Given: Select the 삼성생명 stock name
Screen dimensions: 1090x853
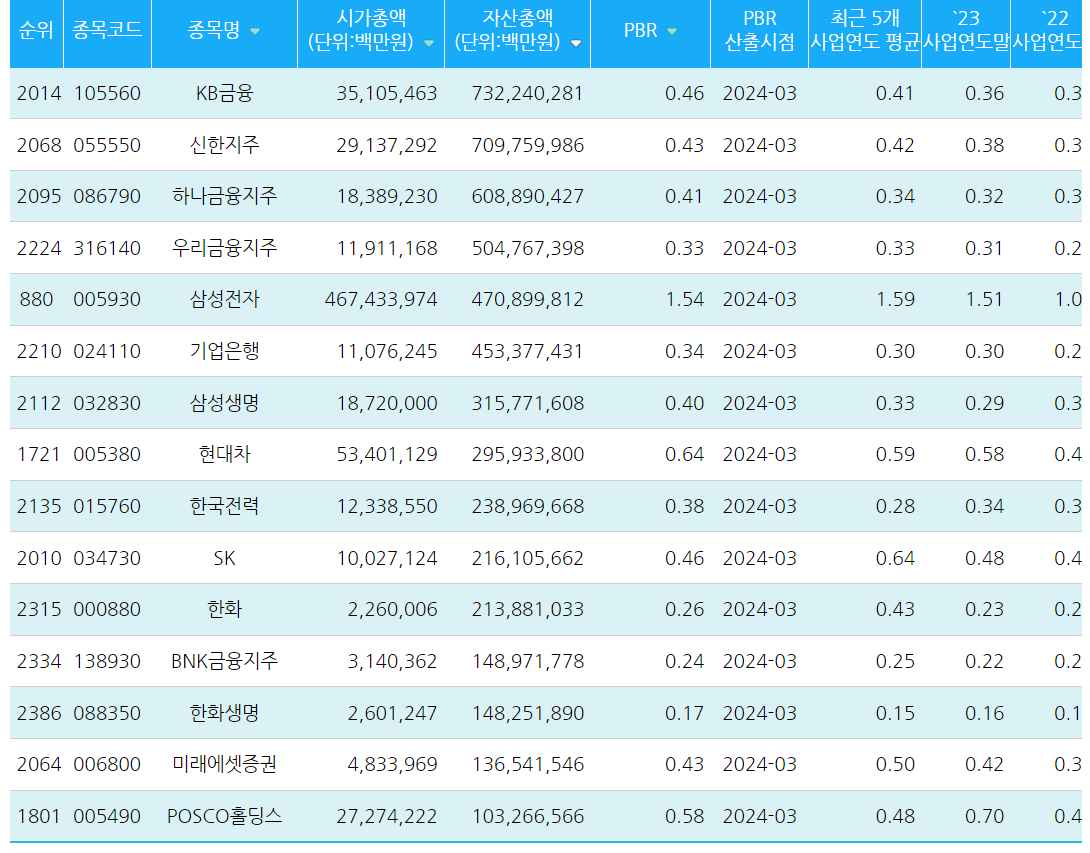Looking at the screenshot, I should pyautogui.click(x=225, y=403).
